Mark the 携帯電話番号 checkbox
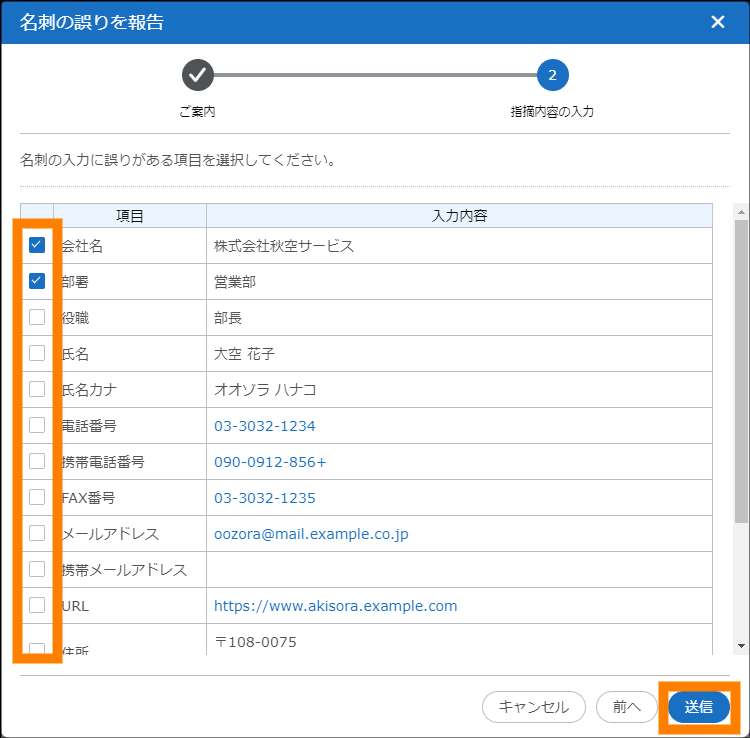Viewport: 750px width, 738px height. click(37, 461)
